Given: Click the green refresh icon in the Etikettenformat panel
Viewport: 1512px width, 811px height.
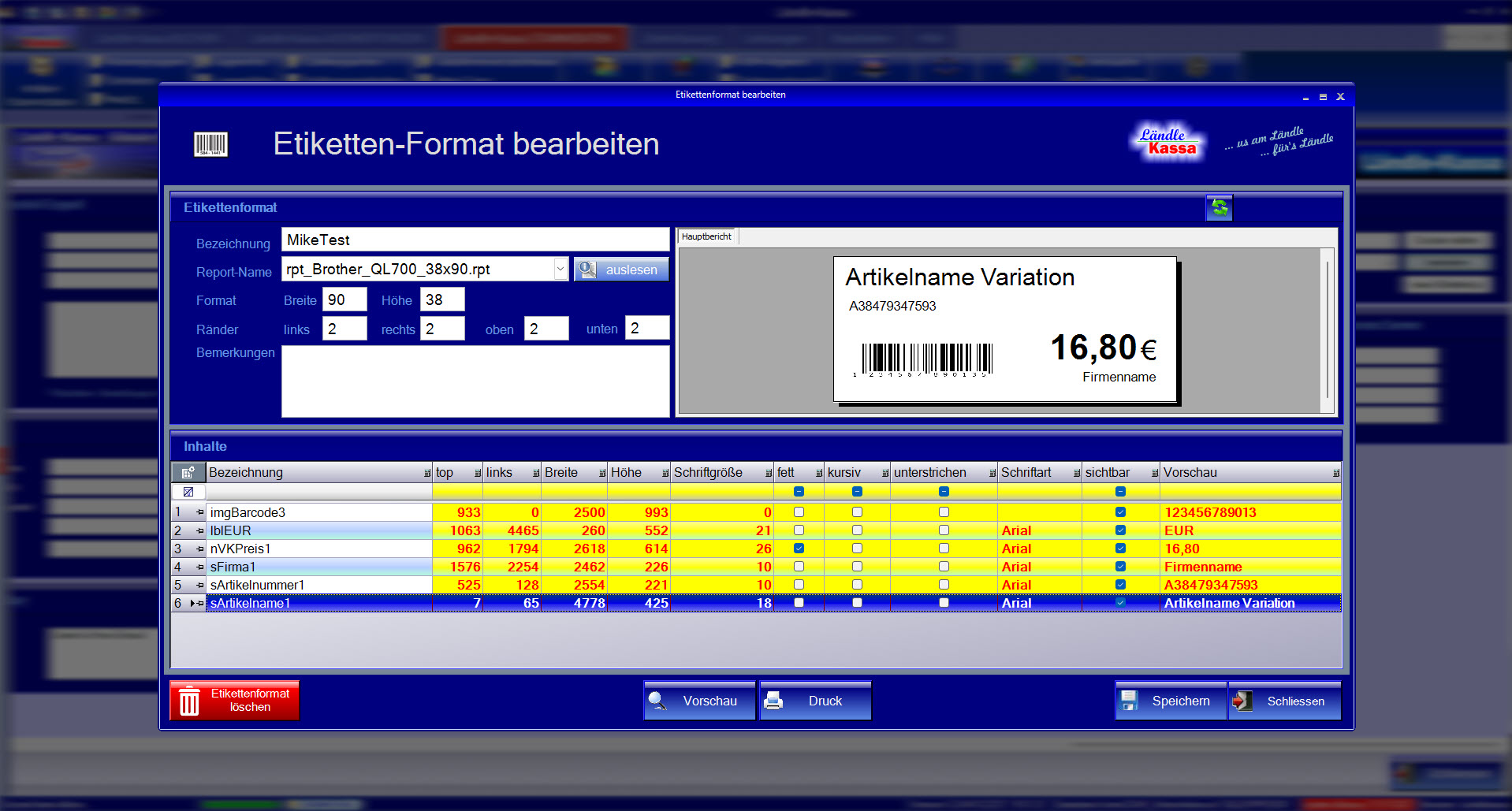Looking at the screenshot, I should point(1219,208).
